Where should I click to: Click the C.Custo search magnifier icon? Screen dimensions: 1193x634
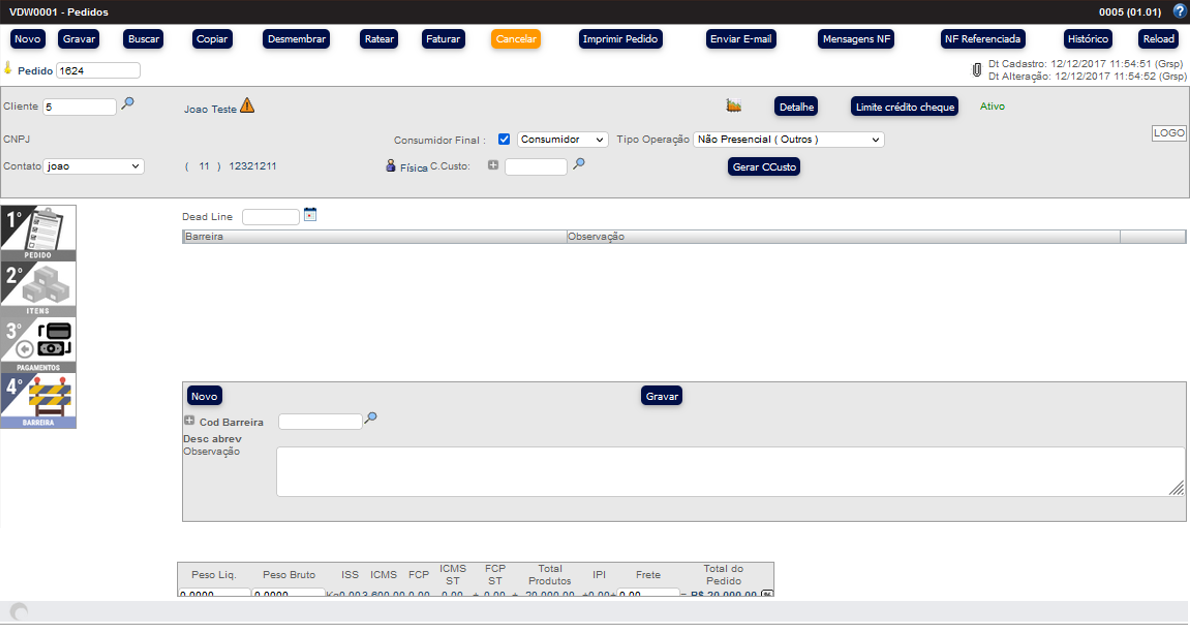(x=578, y=165)
